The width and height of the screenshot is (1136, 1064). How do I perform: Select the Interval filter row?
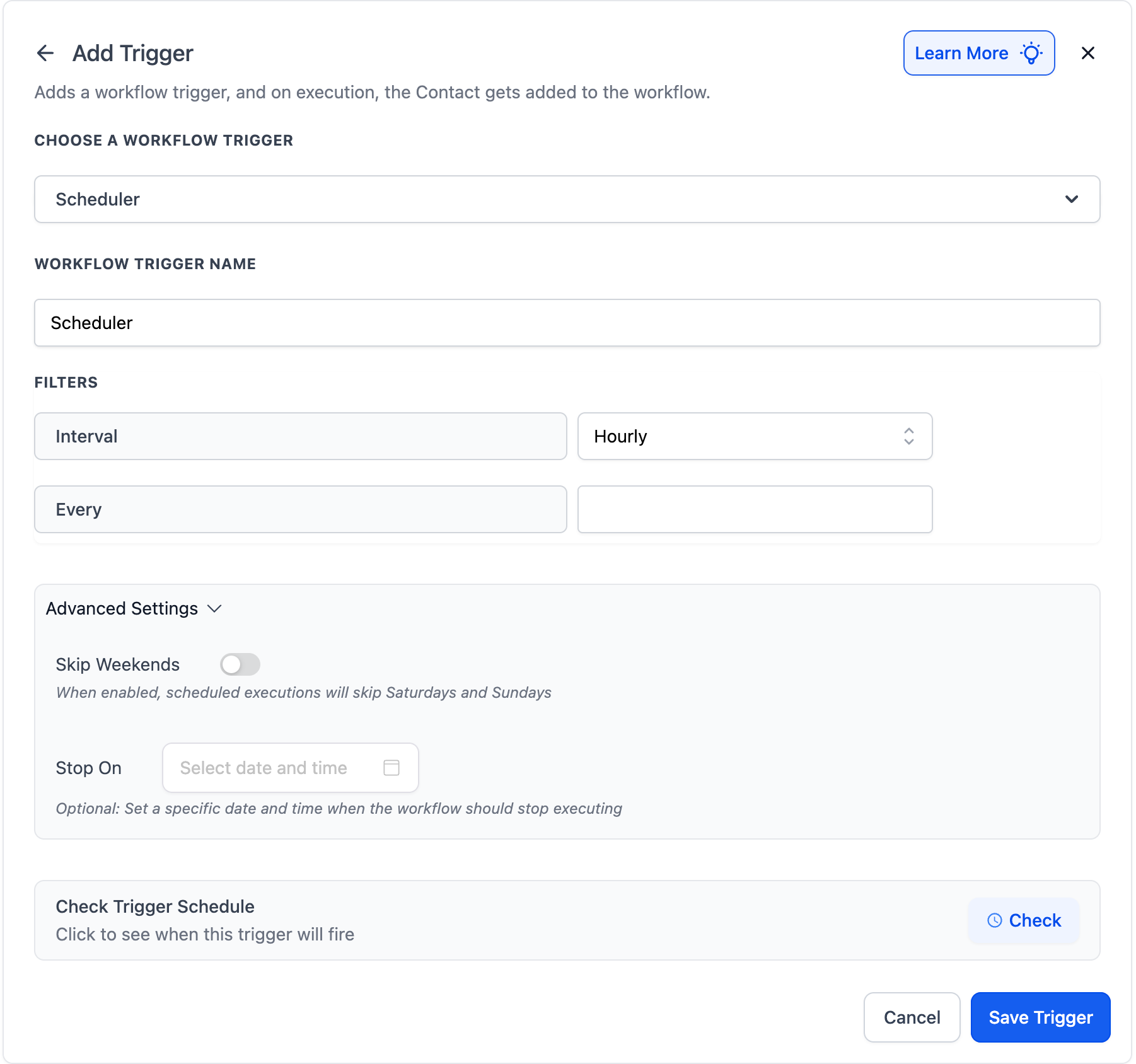300,436
